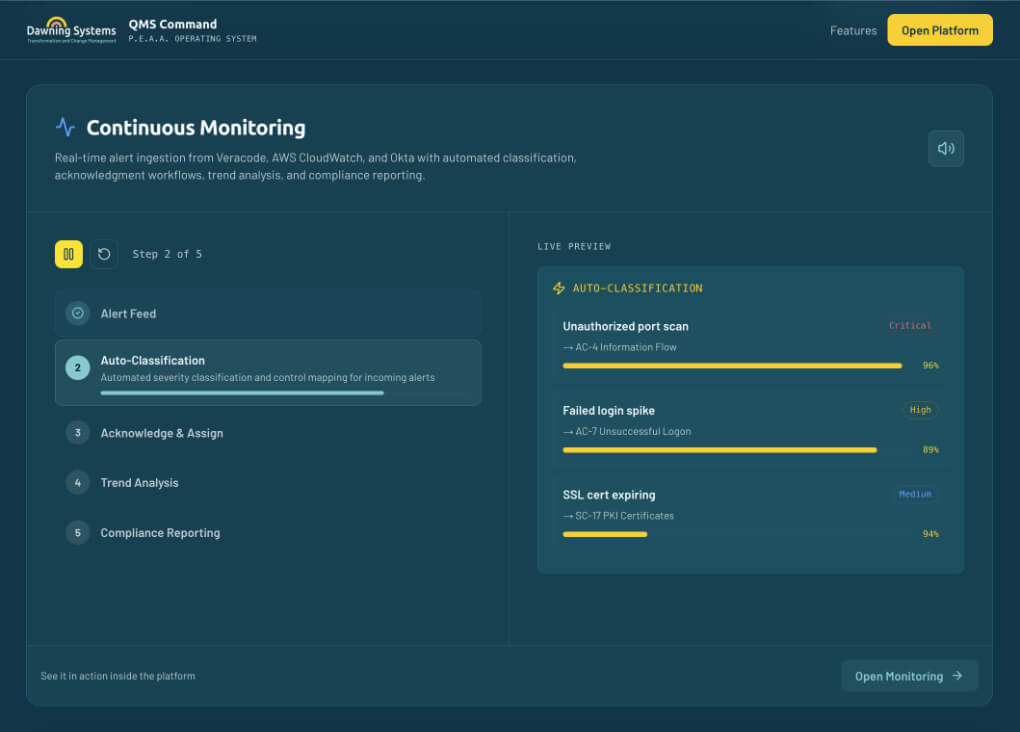Click the restart demo icon next to pause
Image resolution: width=1020 pixels, height=732 pixels.
(103, 254)
